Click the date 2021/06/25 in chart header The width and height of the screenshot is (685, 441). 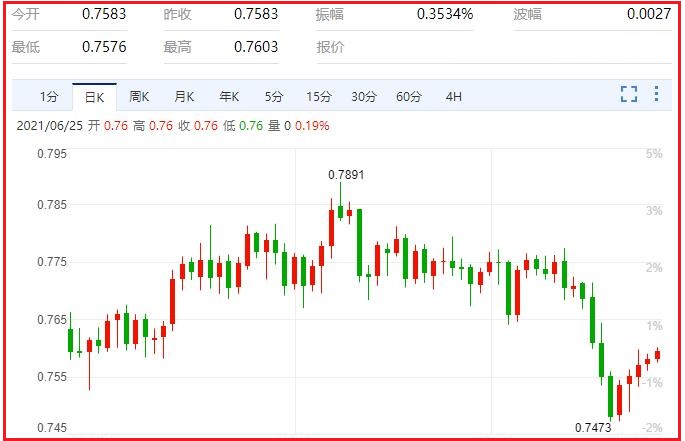(49, 126)
